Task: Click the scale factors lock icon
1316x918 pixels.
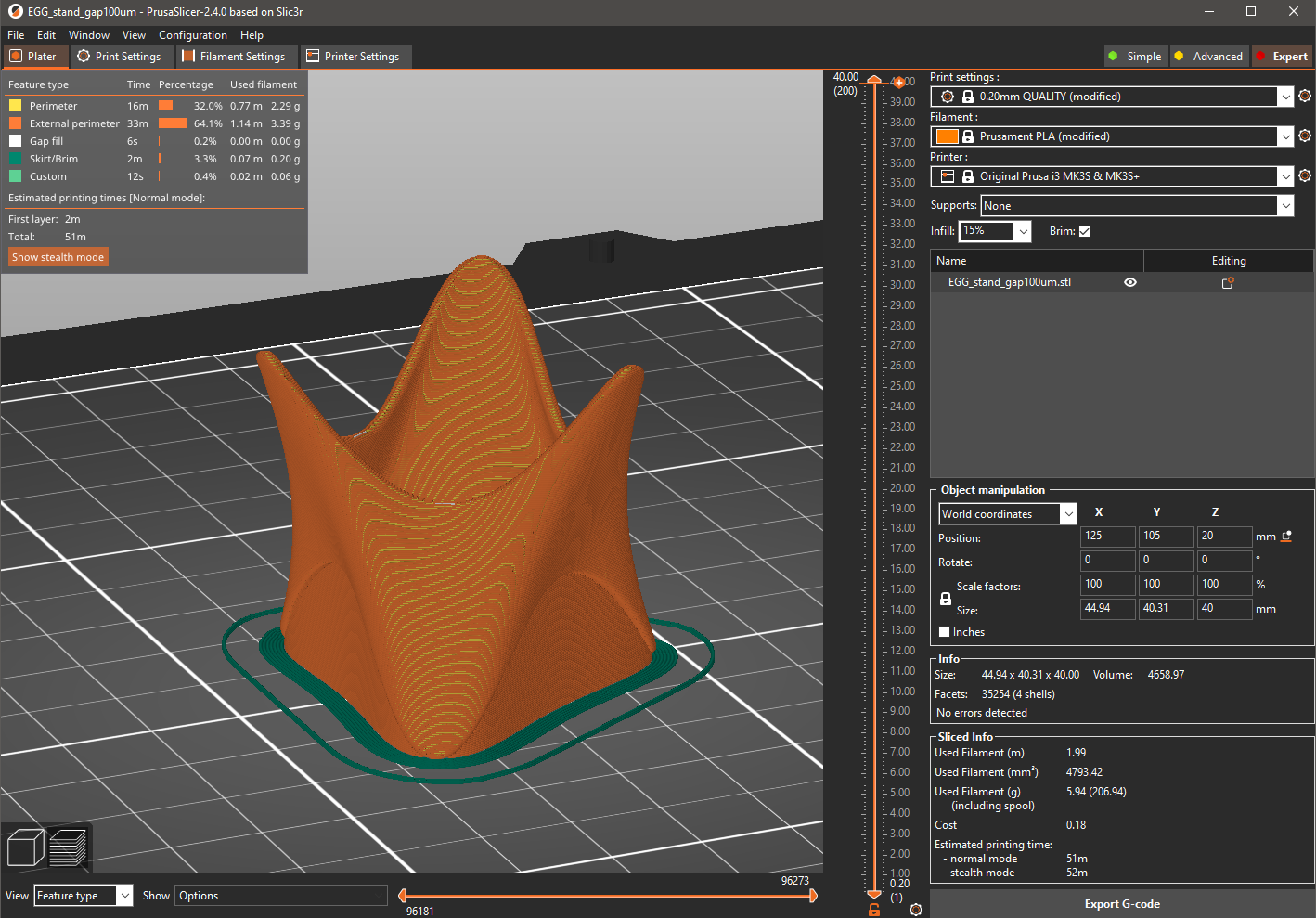Action: [946, 599]
